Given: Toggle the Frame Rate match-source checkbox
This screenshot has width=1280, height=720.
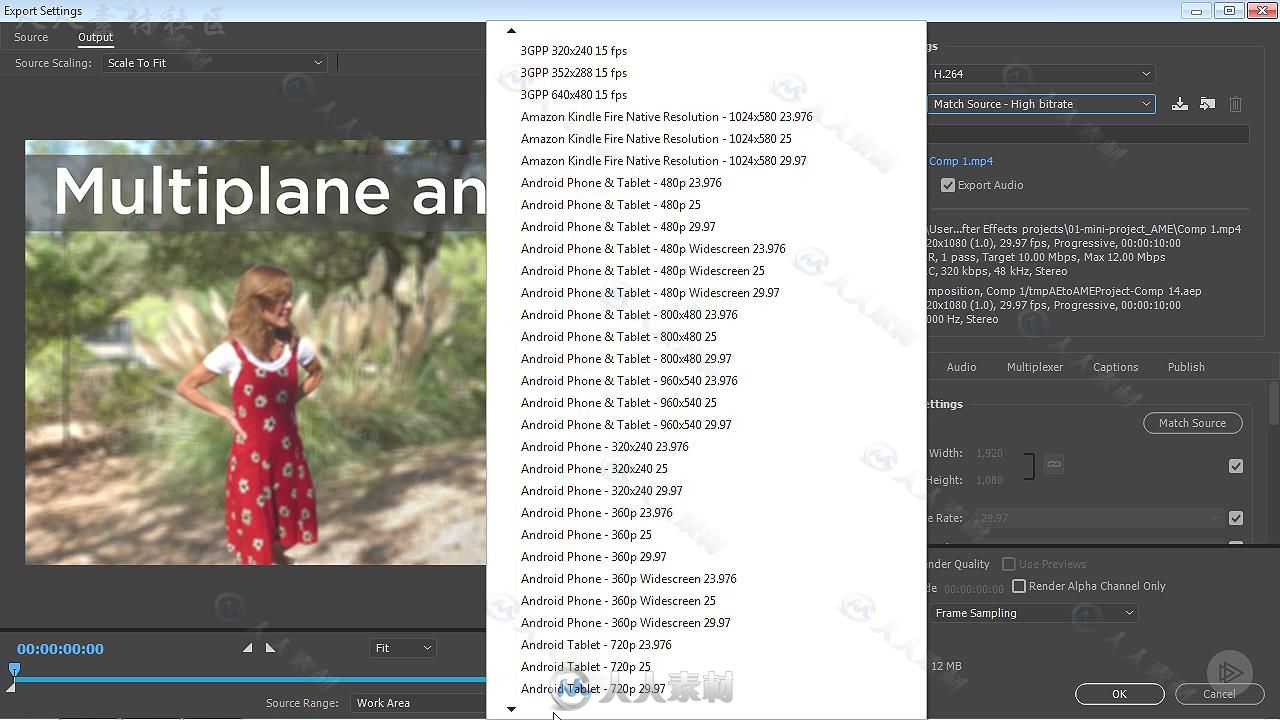Looking at the screenshot, I should 1236,518.
